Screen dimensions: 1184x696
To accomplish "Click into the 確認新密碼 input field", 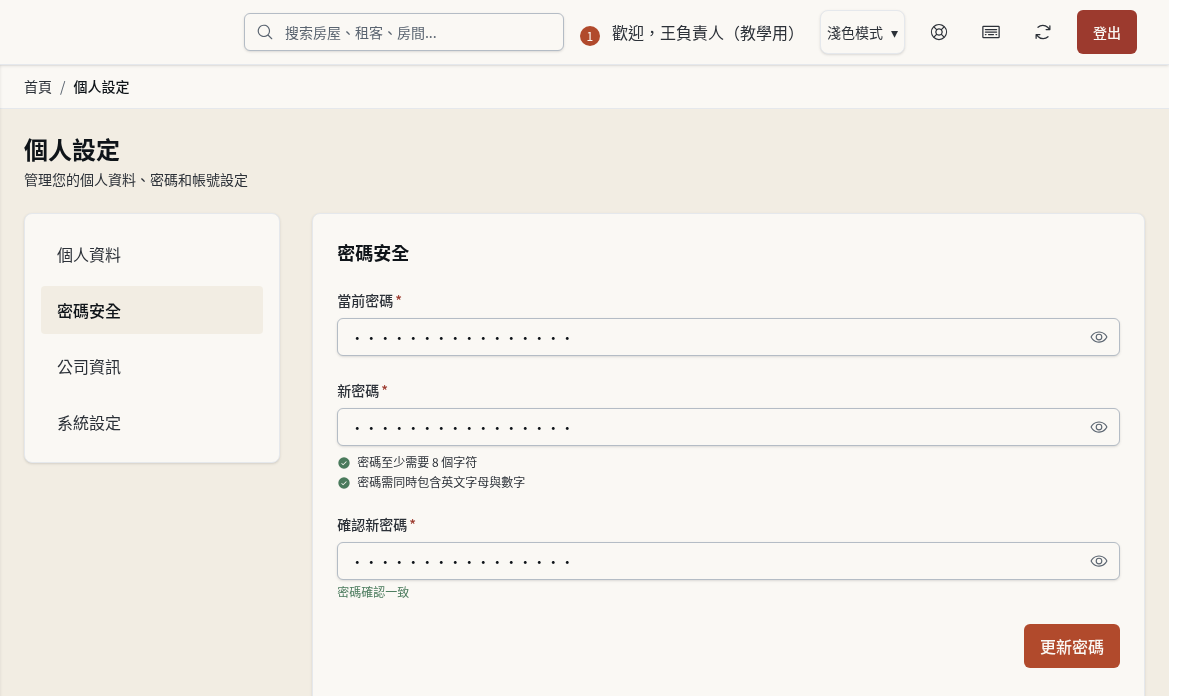I will 728,561.
